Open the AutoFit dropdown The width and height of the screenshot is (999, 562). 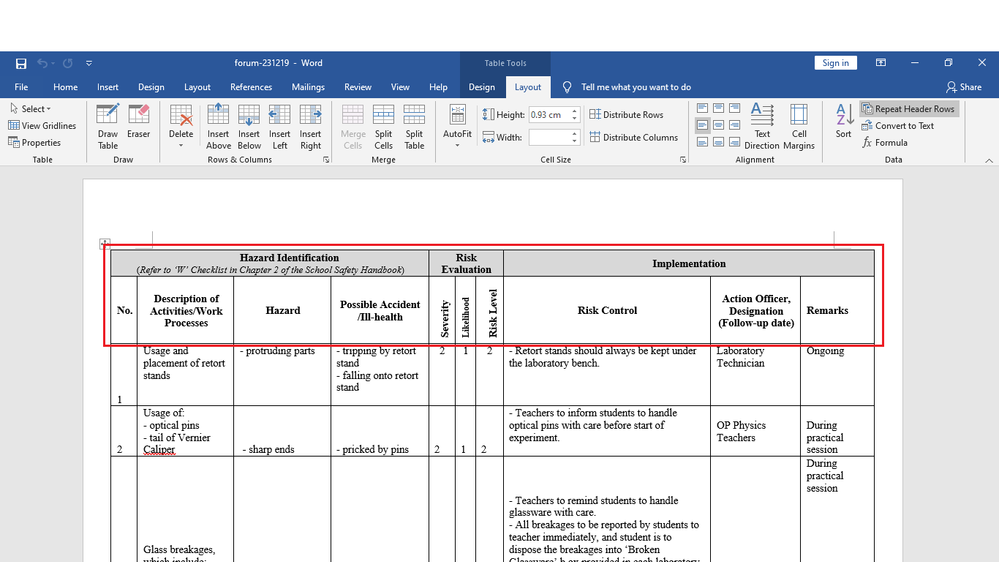pos(457,127)
